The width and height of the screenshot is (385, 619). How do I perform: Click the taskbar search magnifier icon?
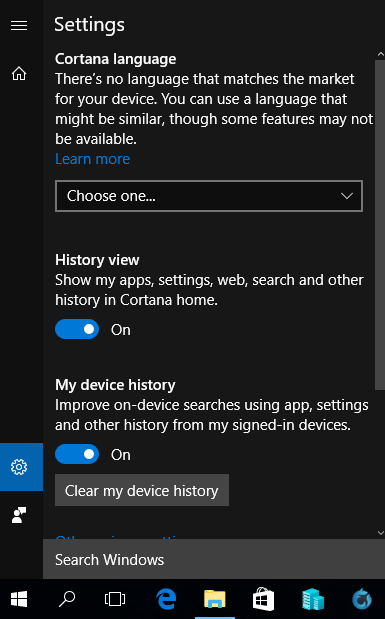(67, 599)
